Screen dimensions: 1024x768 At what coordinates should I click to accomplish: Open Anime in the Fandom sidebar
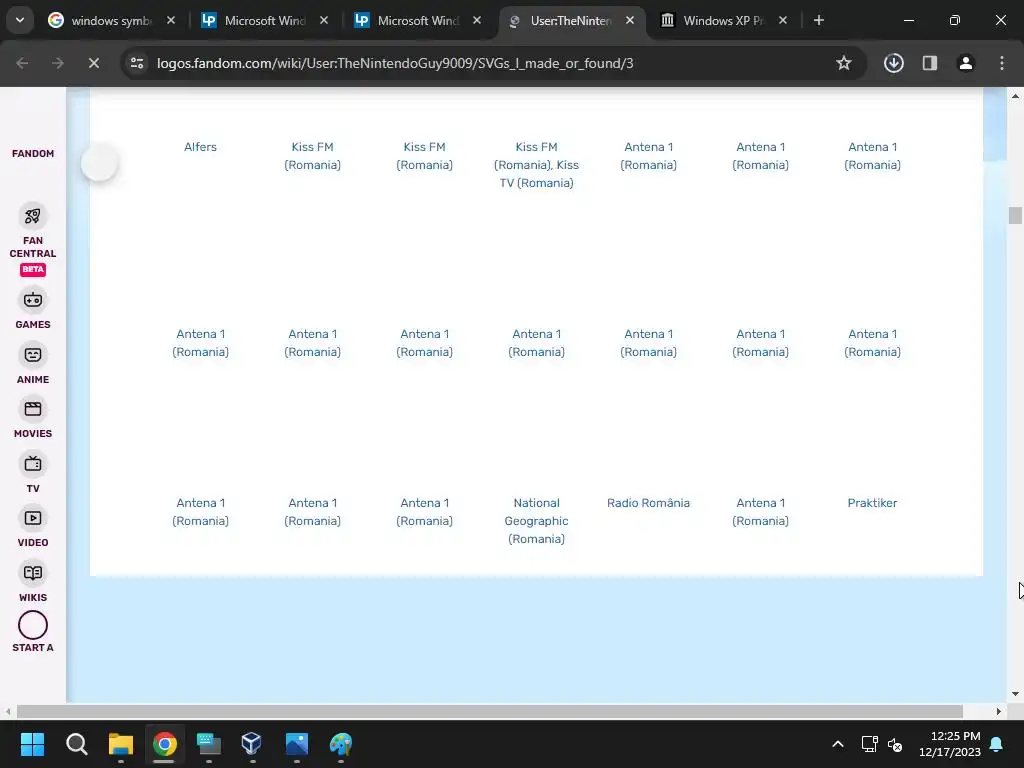click(x=33, y=363)
